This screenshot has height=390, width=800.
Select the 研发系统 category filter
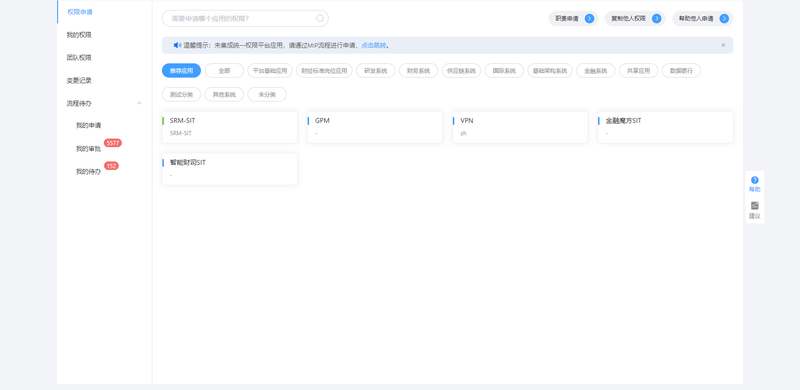click(376, 70)
